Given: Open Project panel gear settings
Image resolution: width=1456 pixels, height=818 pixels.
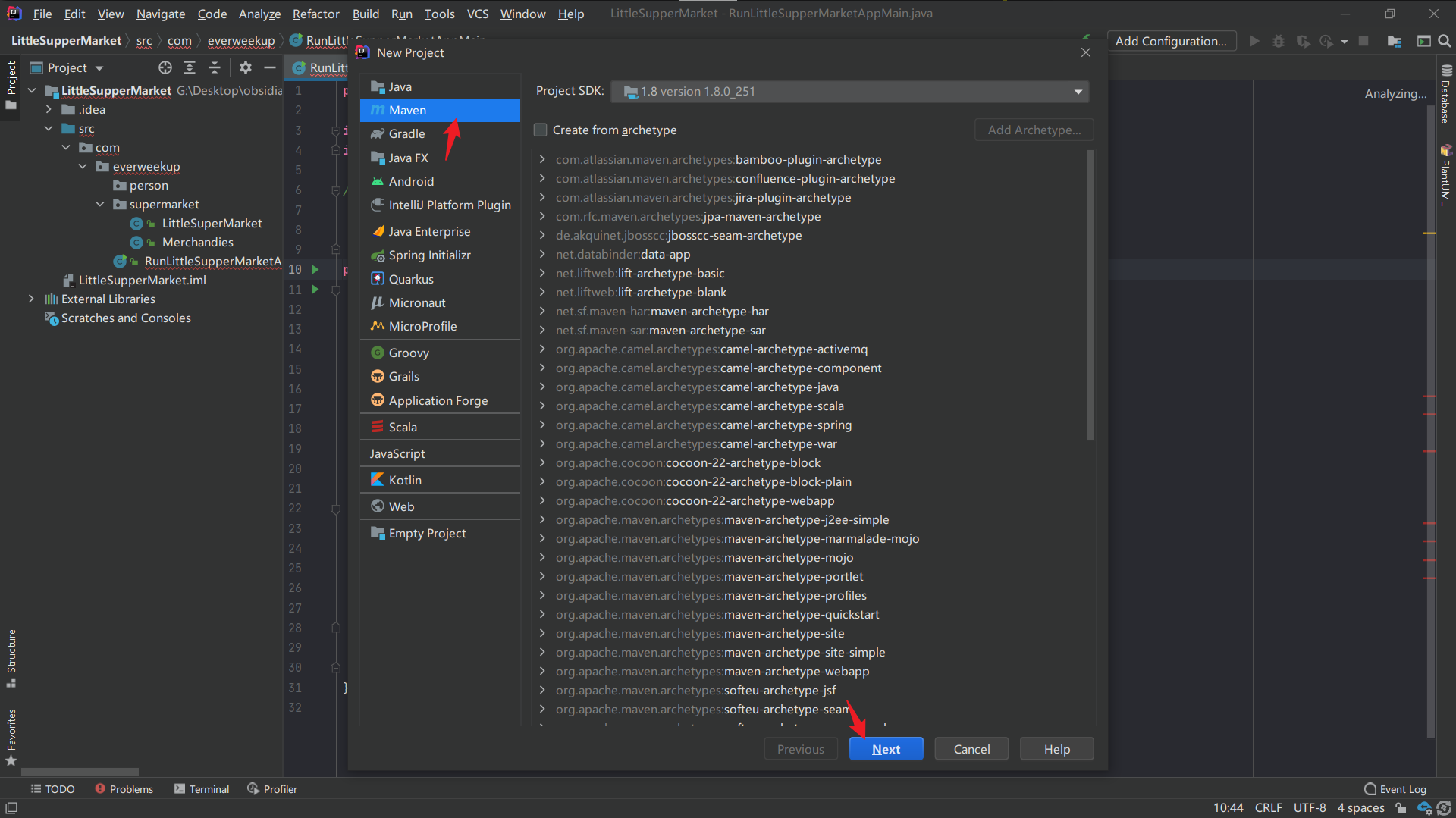Looking at the screenshot, I should [x=245, y=67].
